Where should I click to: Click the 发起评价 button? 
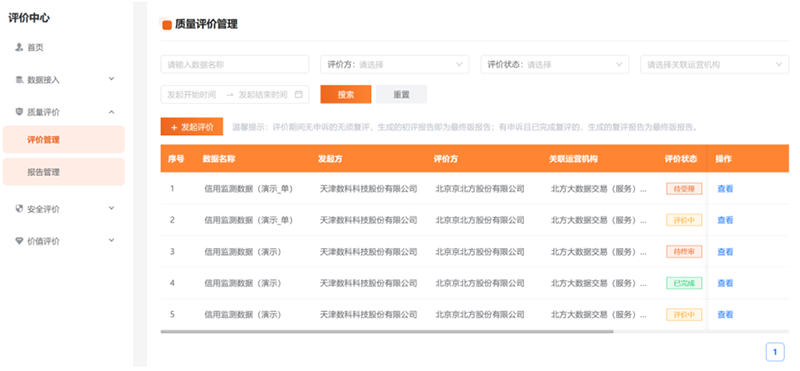click(x=192, y=127)
